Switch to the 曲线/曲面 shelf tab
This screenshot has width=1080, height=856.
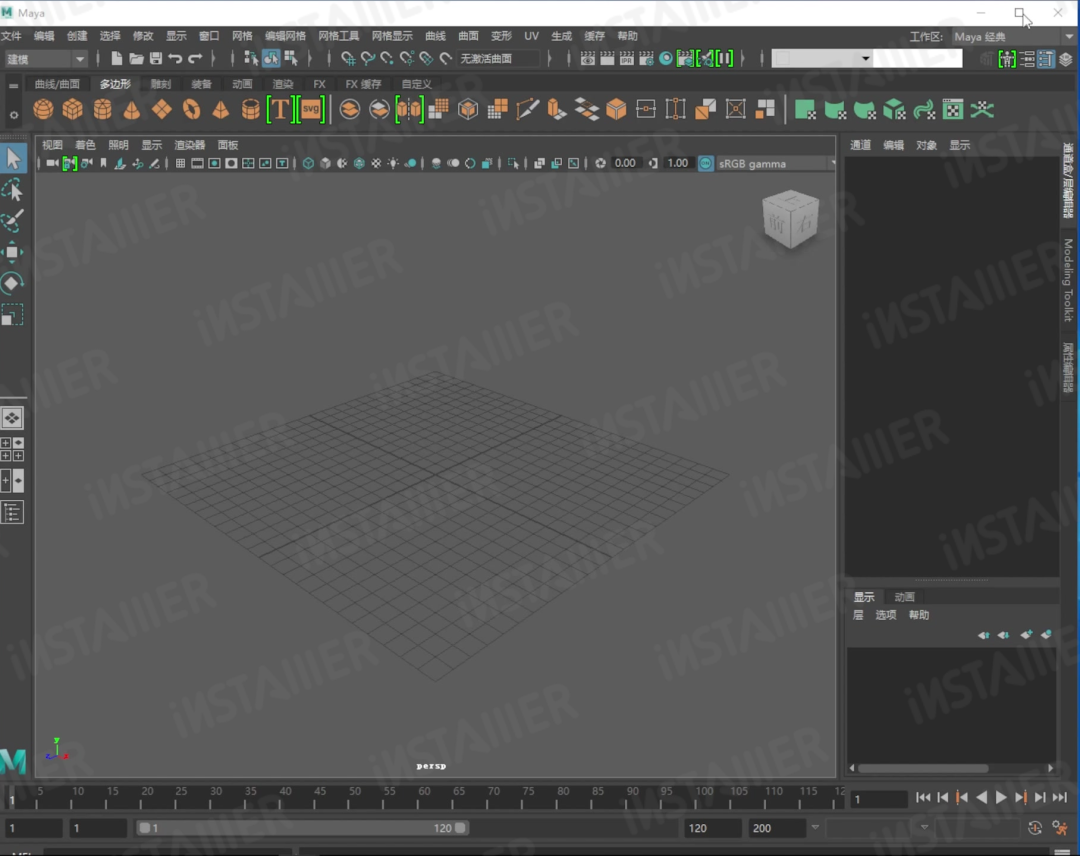coord(57,84)
